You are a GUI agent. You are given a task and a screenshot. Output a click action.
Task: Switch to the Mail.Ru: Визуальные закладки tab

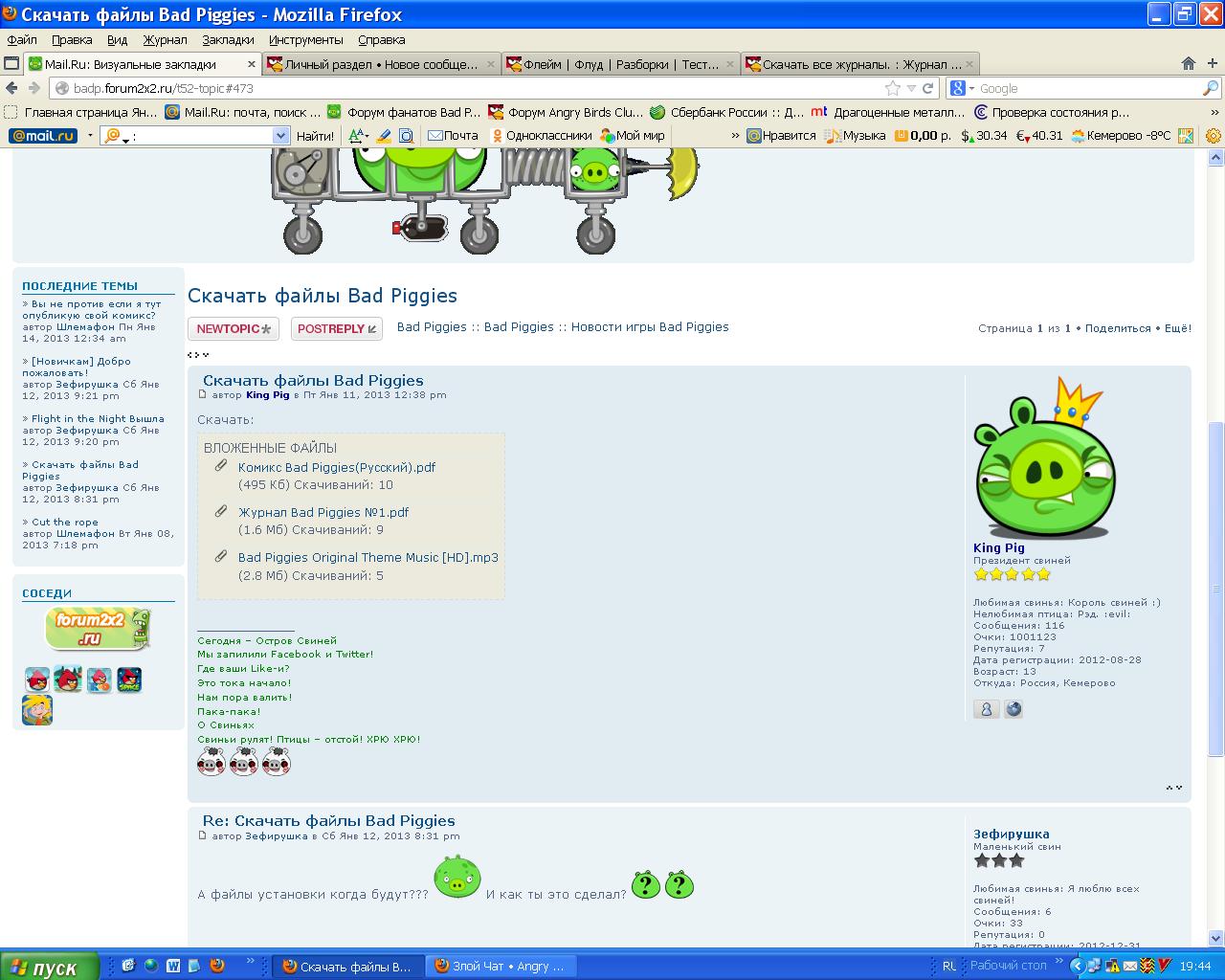point(142,64)
